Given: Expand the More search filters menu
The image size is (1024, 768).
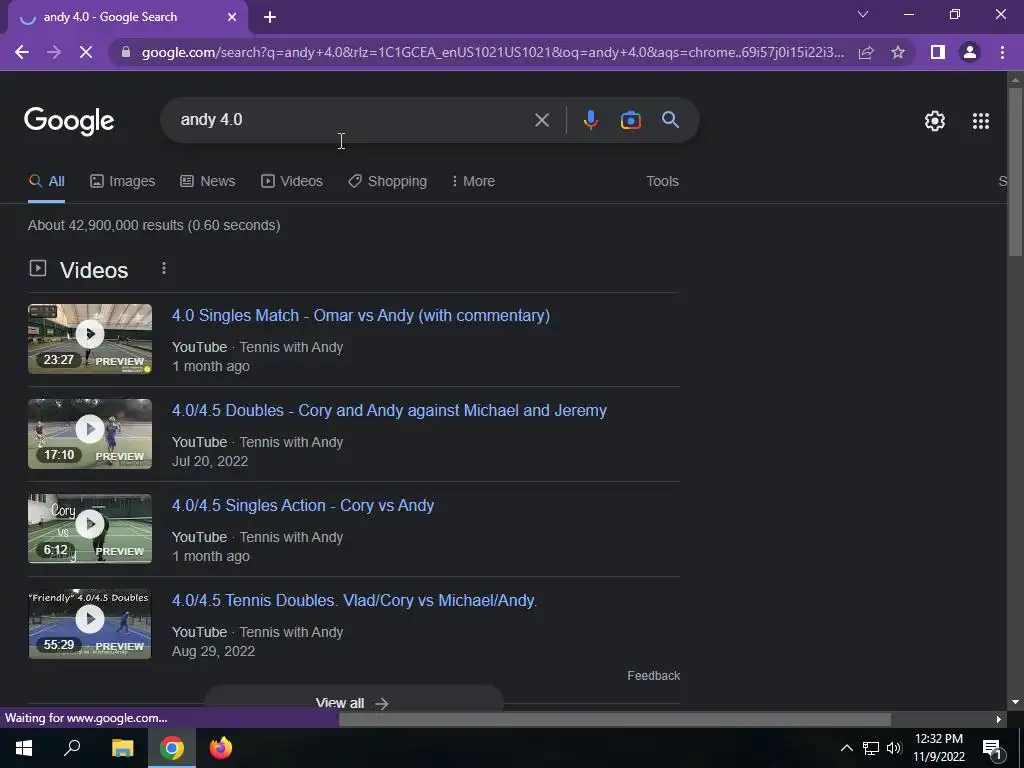Looking at the screenshot, I should point(473,181).
